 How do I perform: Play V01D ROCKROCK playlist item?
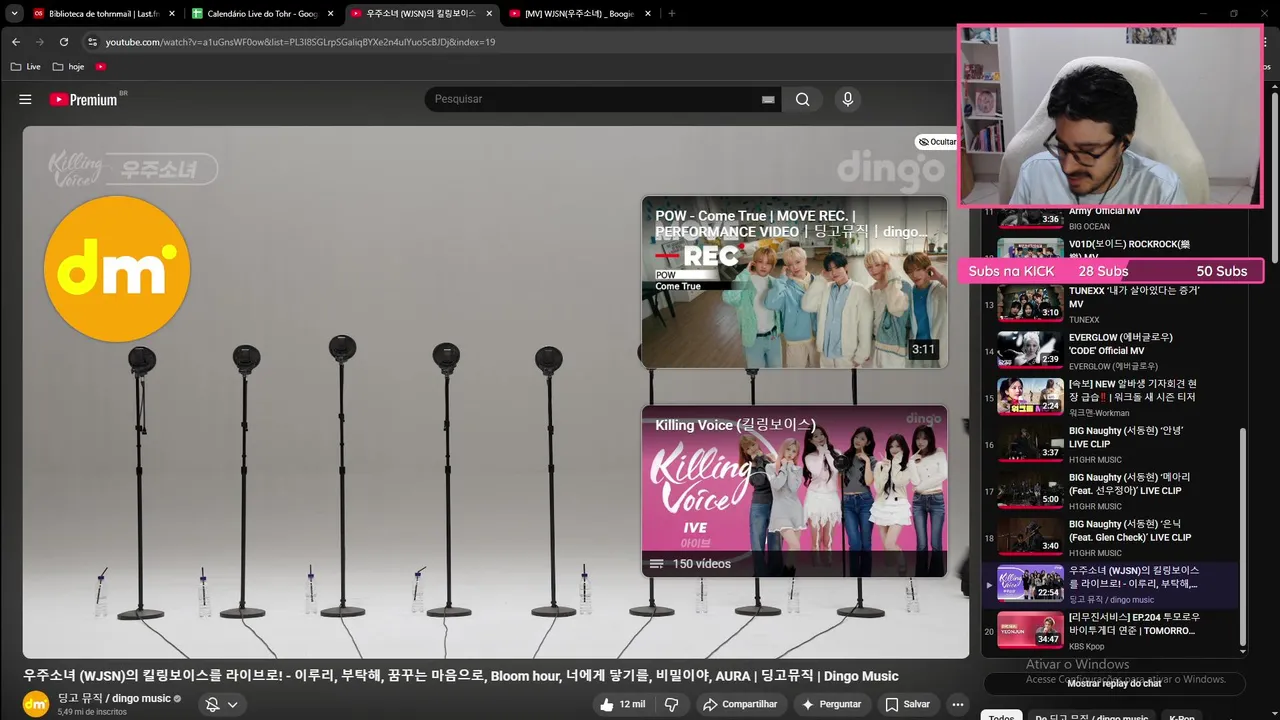1110,249
